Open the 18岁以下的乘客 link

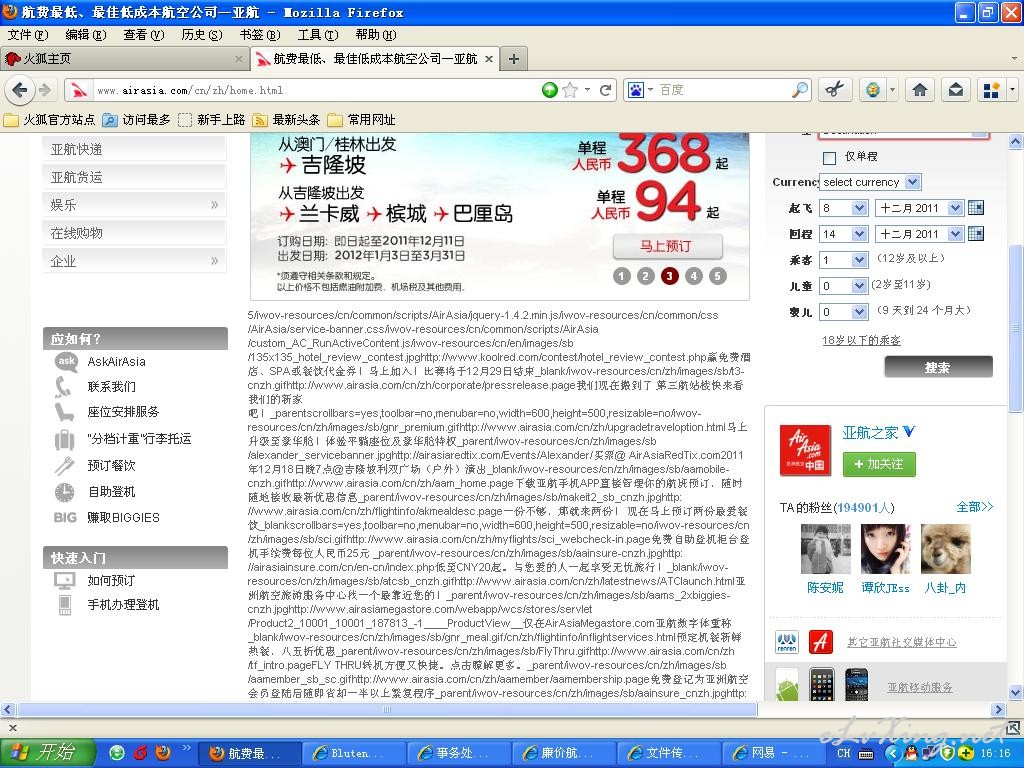pyautogui.click(x=861, y=340)
